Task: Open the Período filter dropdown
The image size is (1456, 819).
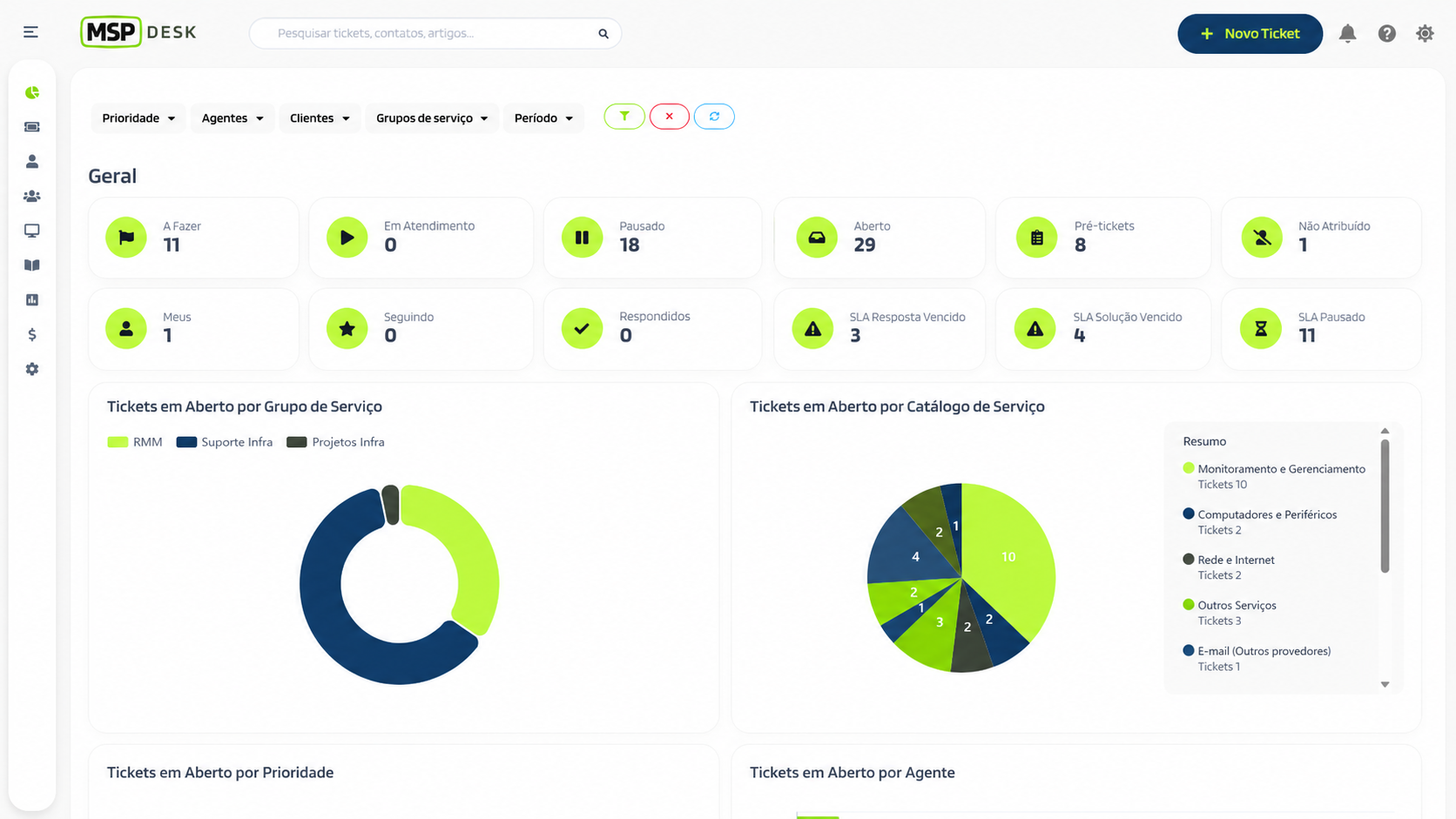Action: pos(543,118)
